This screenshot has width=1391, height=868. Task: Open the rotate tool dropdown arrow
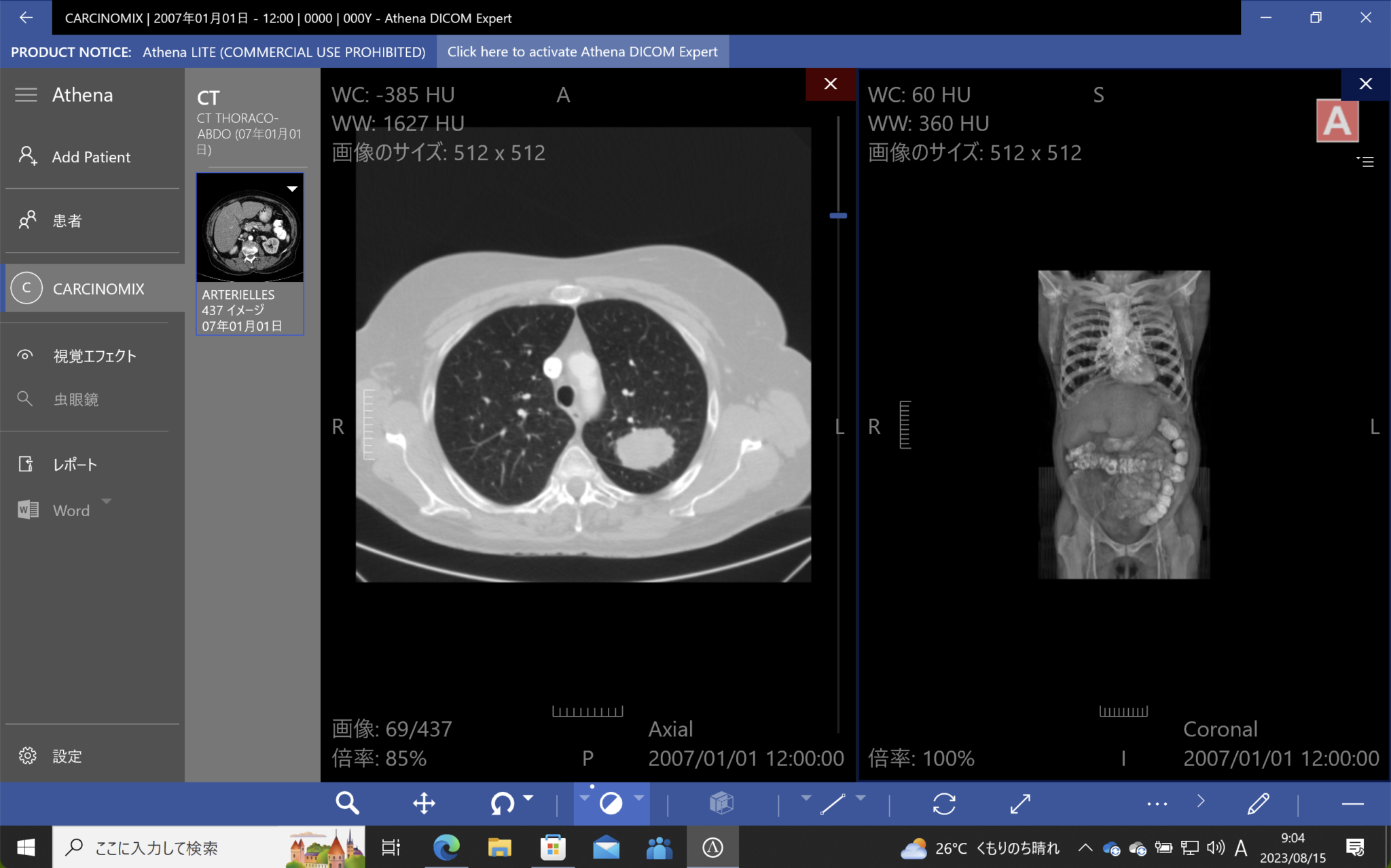point(528,797)
